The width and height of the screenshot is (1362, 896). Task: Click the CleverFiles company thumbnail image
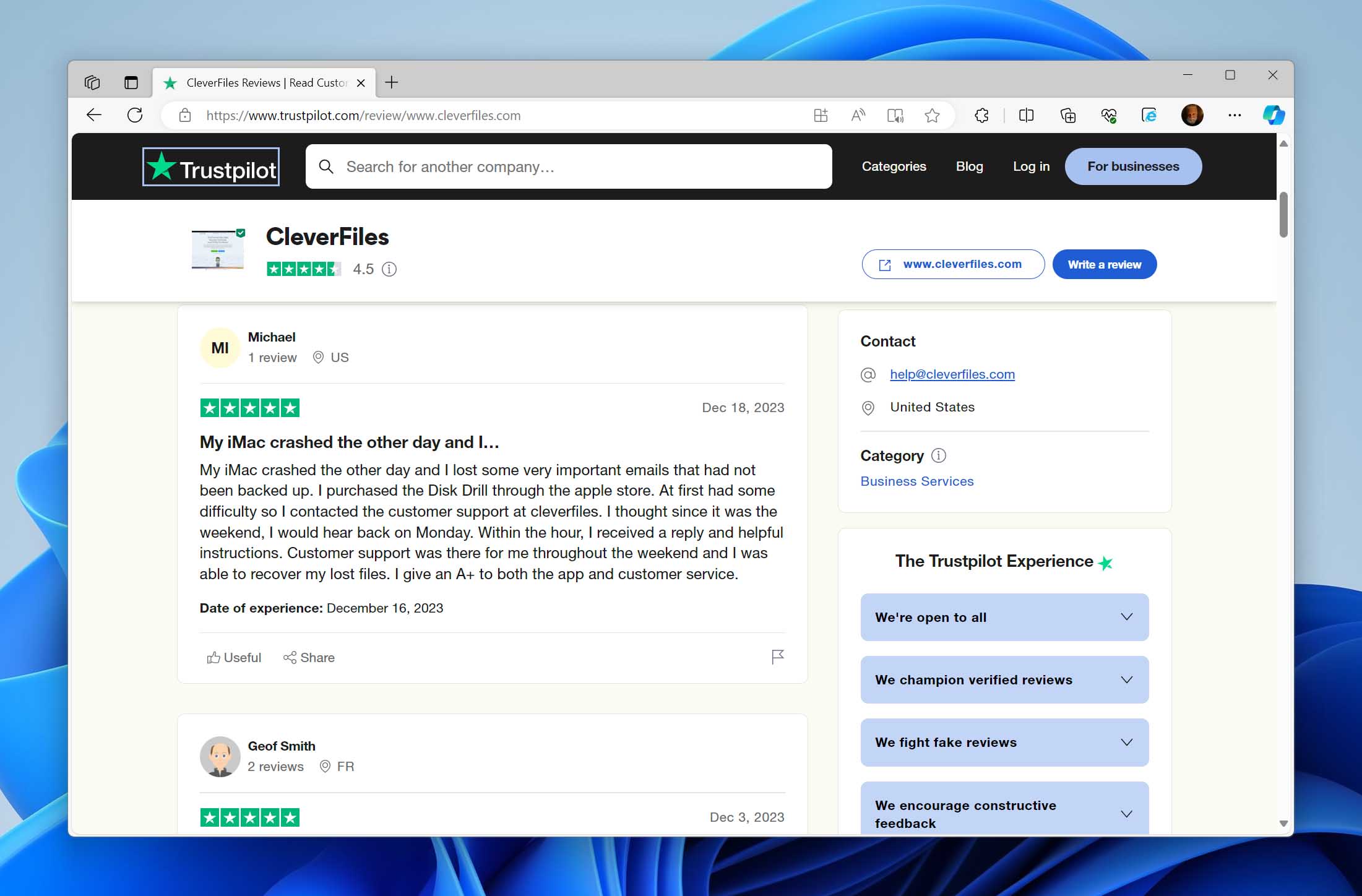pos(218,249)
